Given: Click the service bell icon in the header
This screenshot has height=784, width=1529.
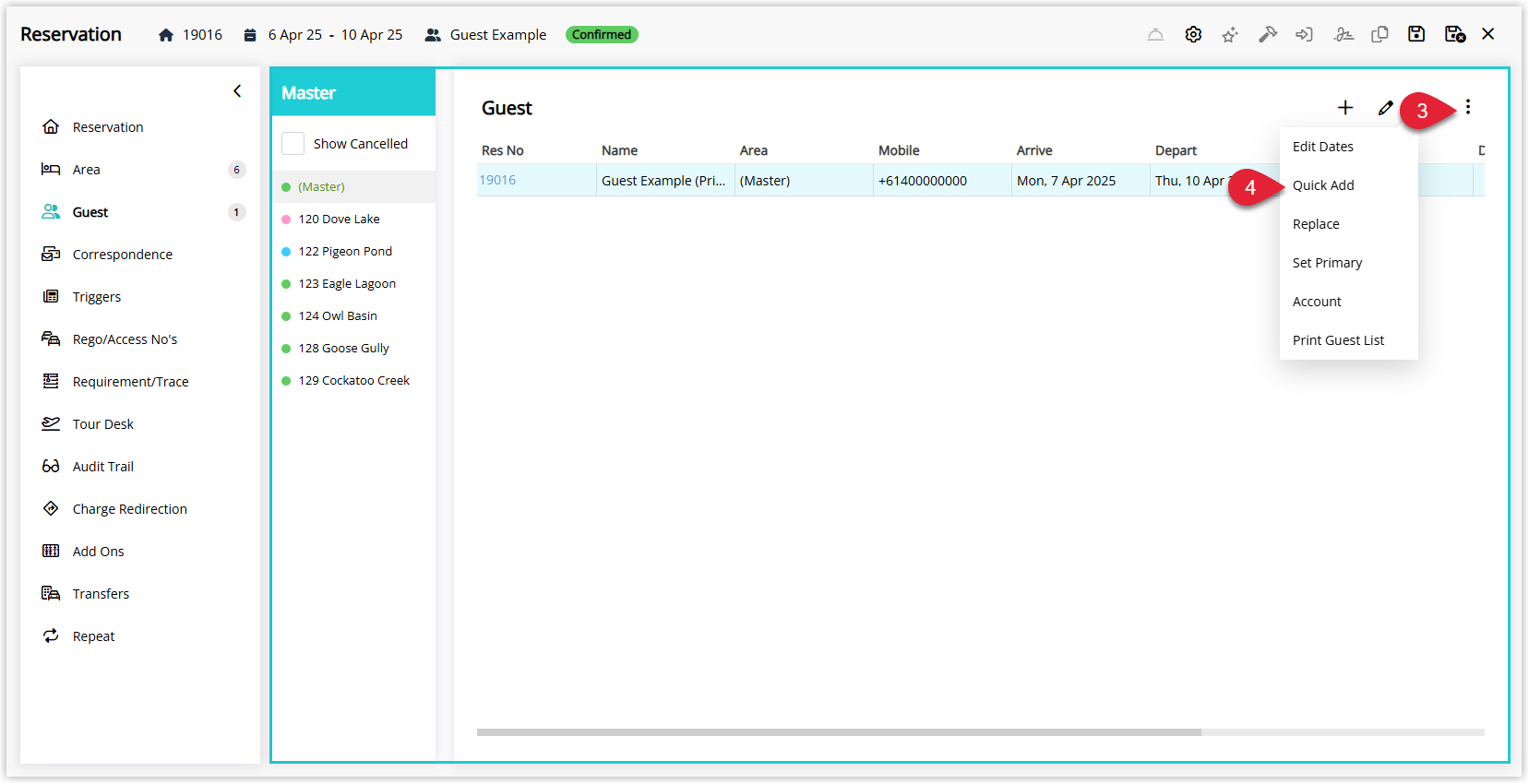Looking at the screenshot, I should coord(1155,34).
